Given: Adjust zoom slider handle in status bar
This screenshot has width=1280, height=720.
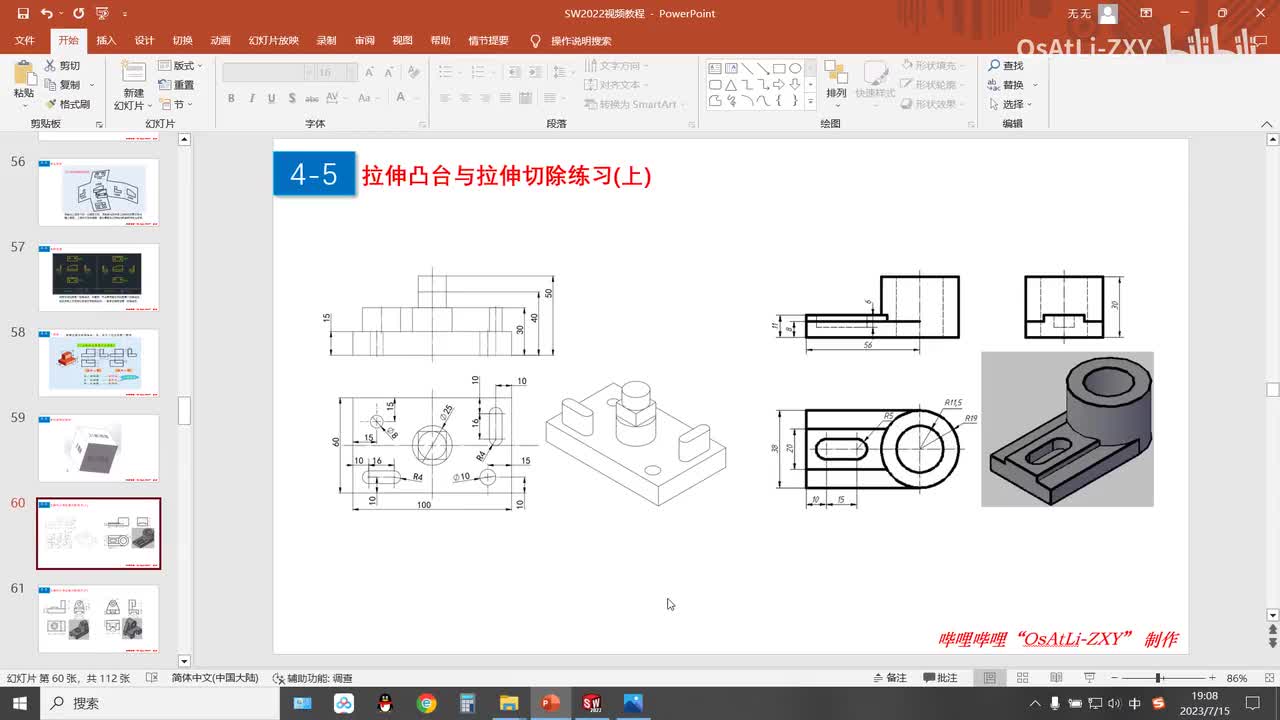Looking at the screenshot, I should click(x=1158, y=678).
